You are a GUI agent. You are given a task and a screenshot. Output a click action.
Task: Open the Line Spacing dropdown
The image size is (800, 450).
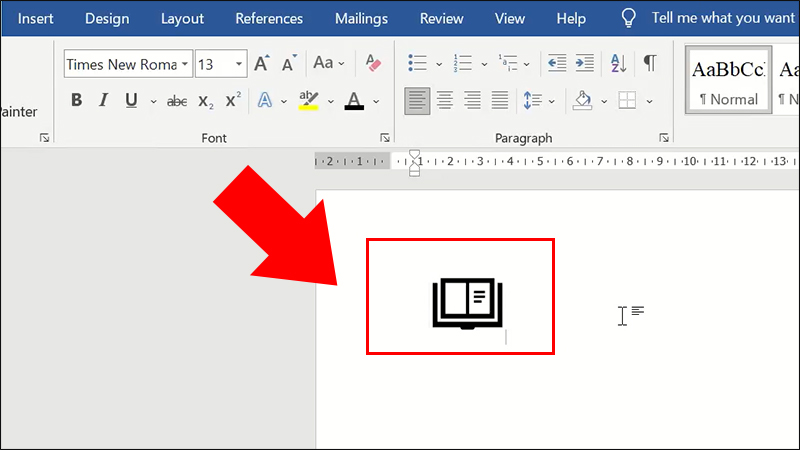532,101
